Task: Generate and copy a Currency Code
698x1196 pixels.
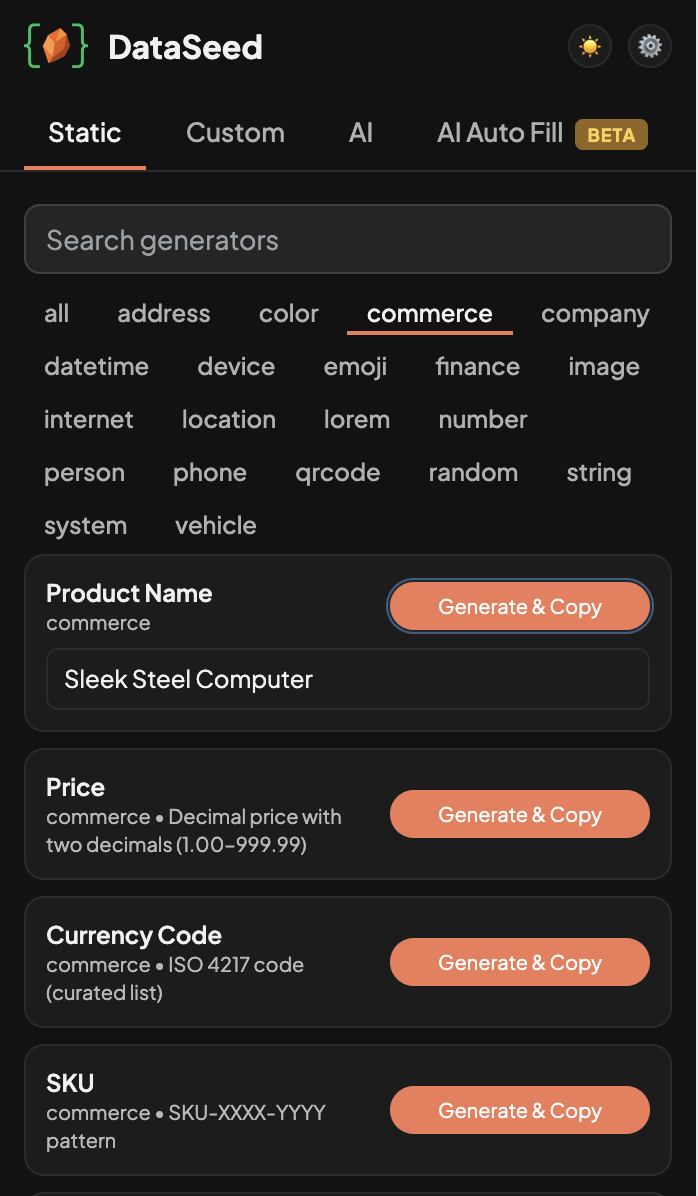Action: [x=519, y=962]
